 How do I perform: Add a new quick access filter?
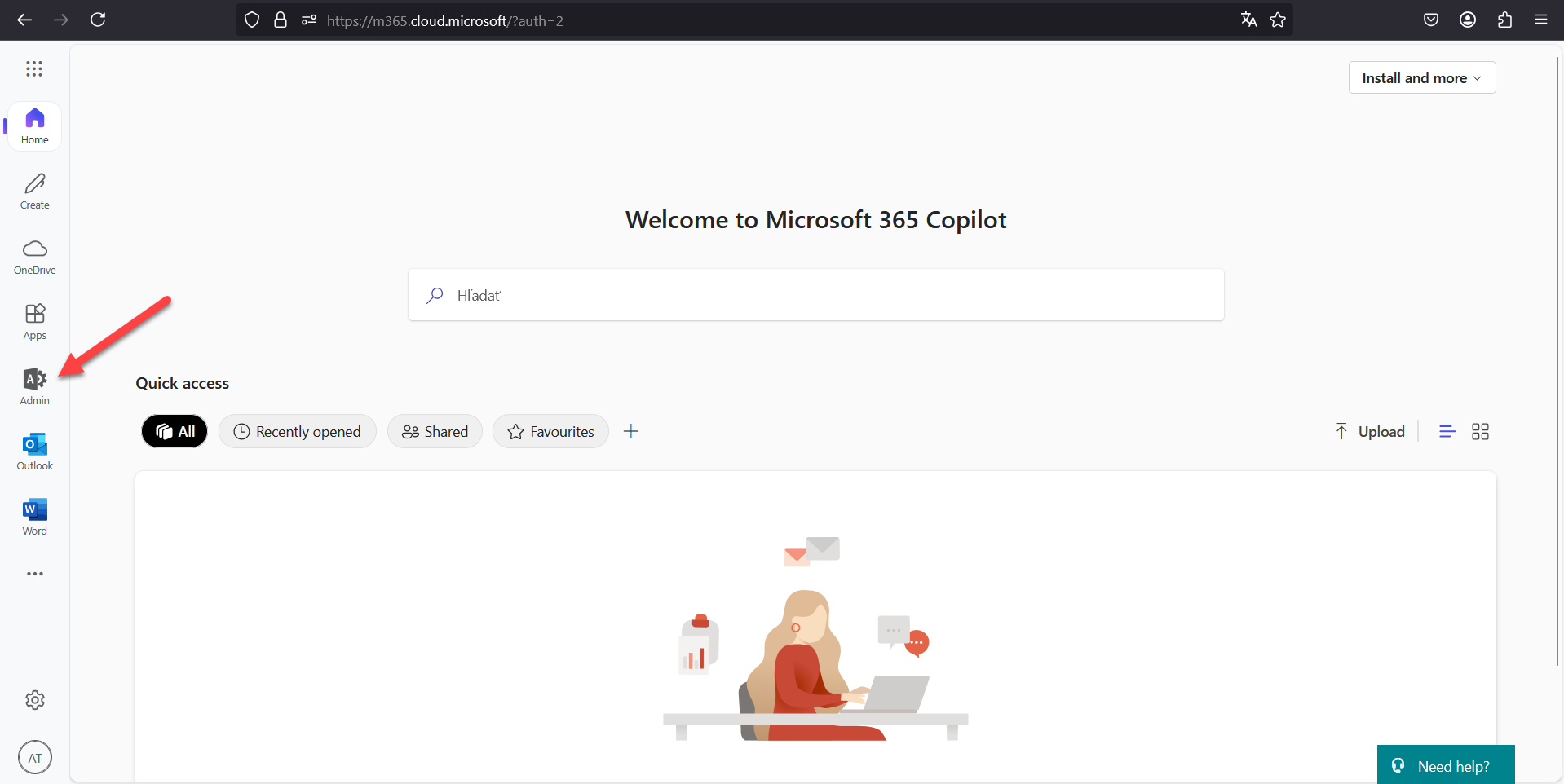coord(631,431)
